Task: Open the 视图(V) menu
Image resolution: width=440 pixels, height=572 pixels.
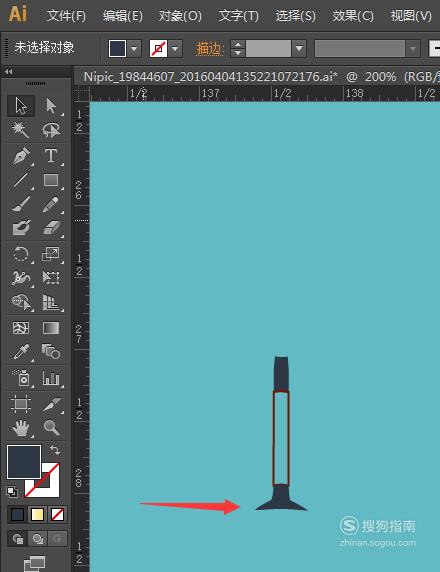Action: [x=411, y=16]
